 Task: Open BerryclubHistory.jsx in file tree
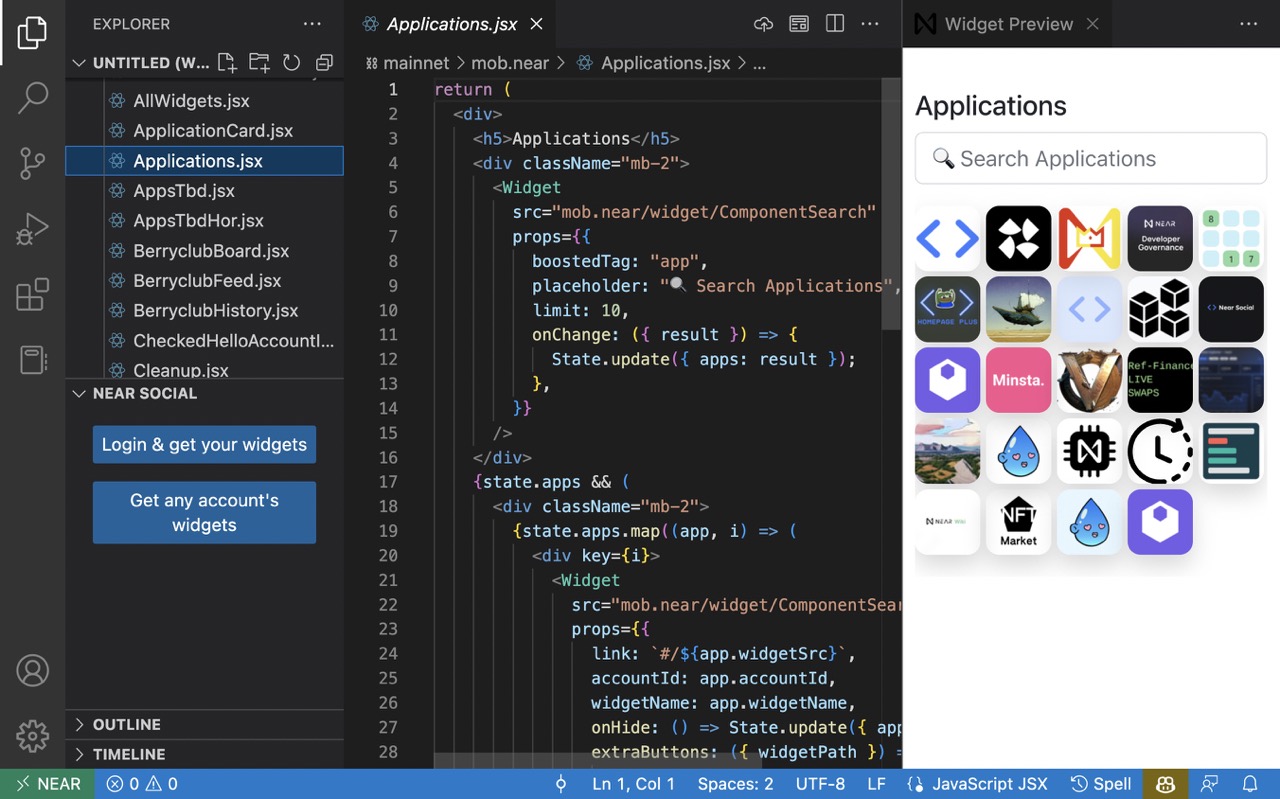click(205, 311)
